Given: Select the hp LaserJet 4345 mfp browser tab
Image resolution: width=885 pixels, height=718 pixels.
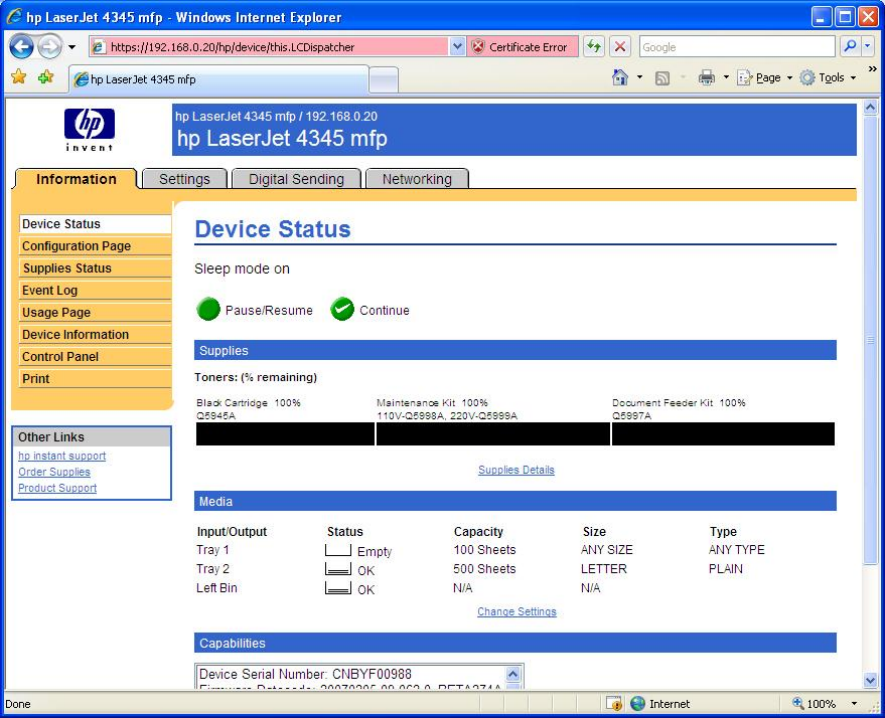Looking at the screenshot, I should (x=219, y=80).
